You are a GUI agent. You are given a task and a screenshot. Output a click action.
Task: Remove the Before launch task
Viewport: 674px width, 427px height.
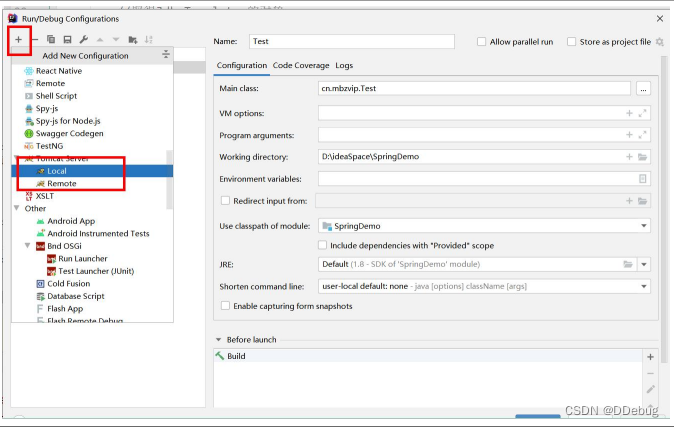click(650, 374)
